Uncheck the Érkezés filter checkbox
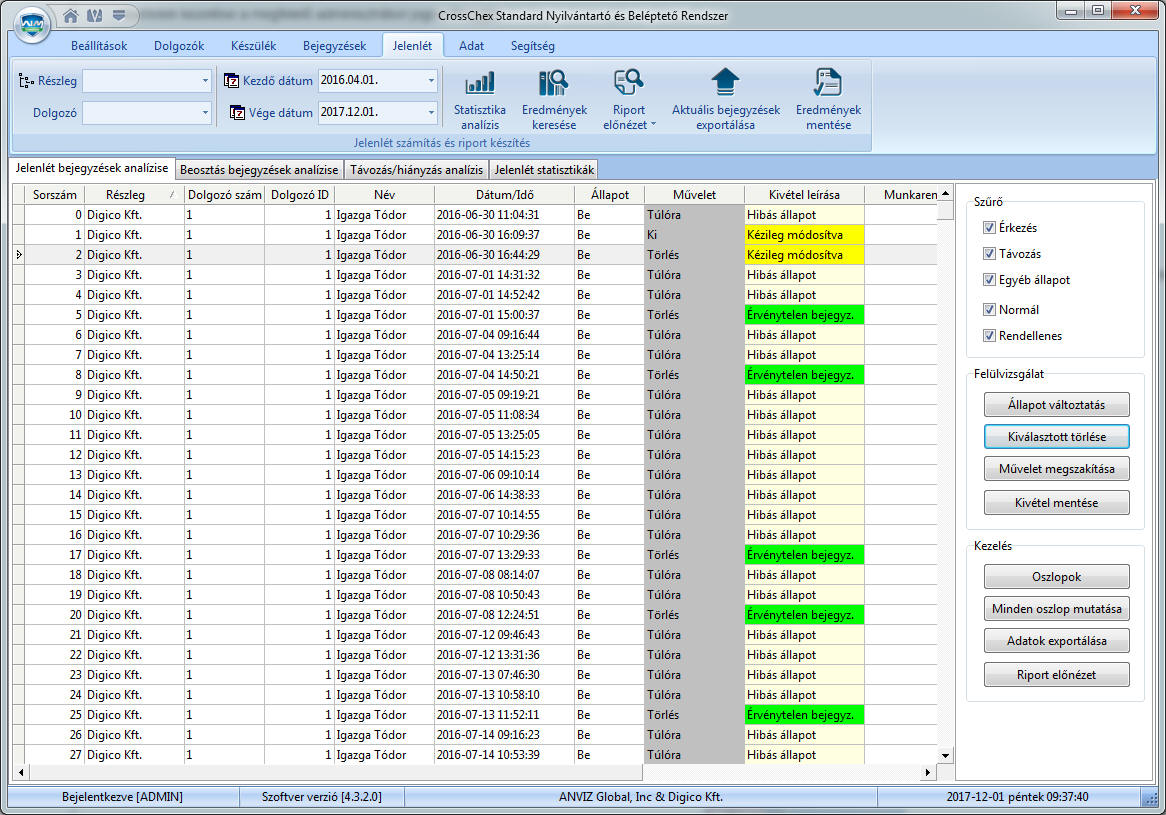 pos(989,228)
